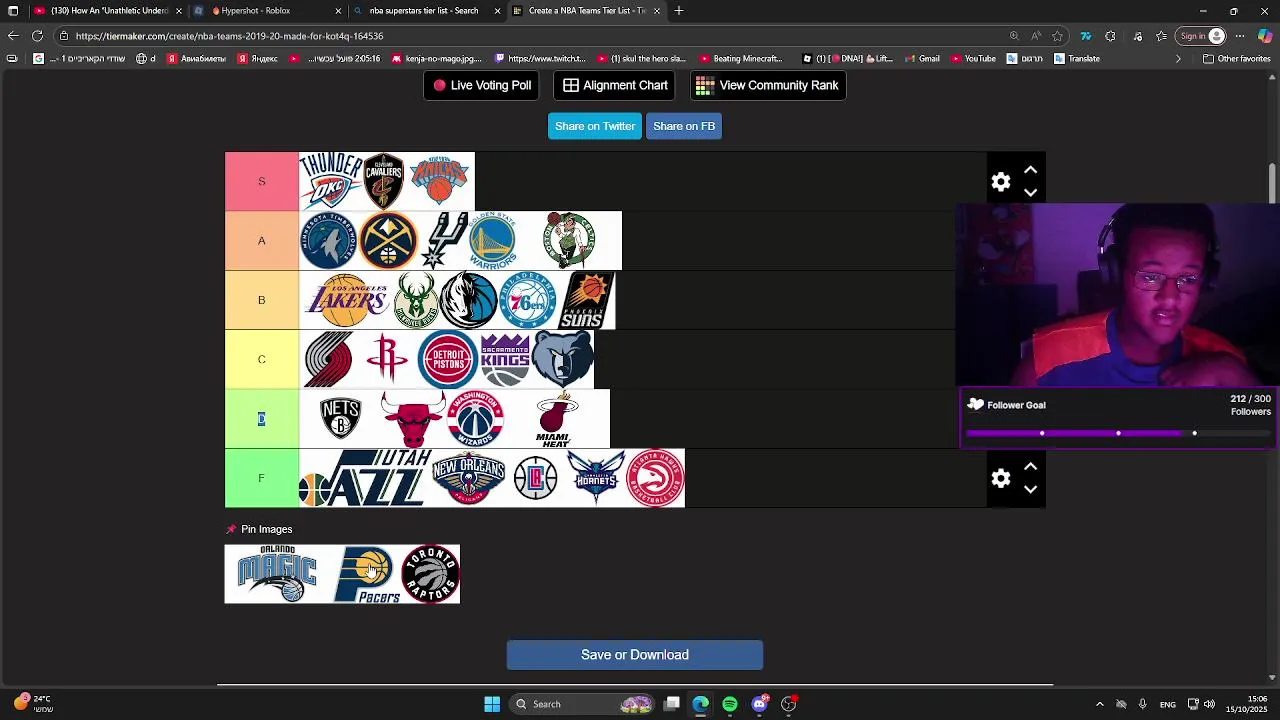The width and height of the screenshot is (1280, 720).
Task: Select the New Orleans Pelicans logo
Action: [468, 478]
